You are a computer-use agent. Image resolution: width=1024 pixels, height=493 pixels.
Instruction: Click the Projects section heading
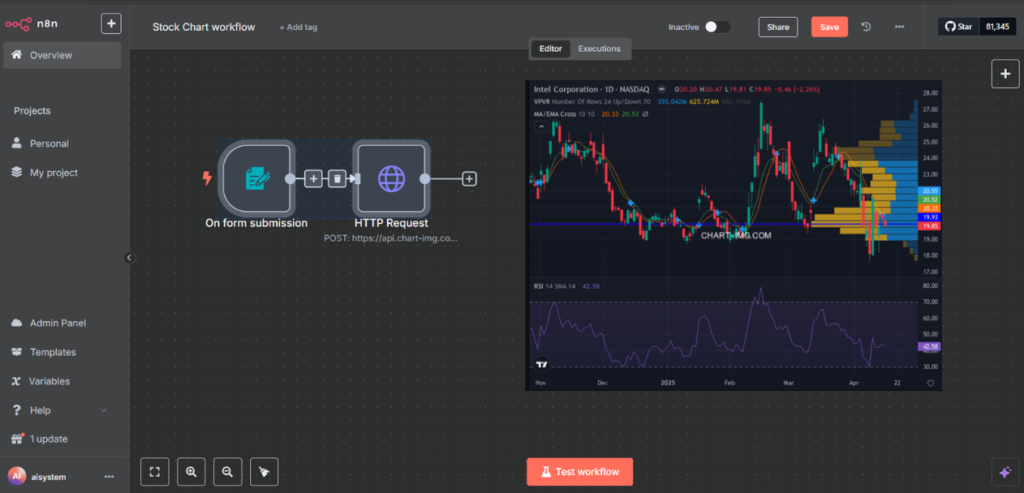[x=32, y=111]
